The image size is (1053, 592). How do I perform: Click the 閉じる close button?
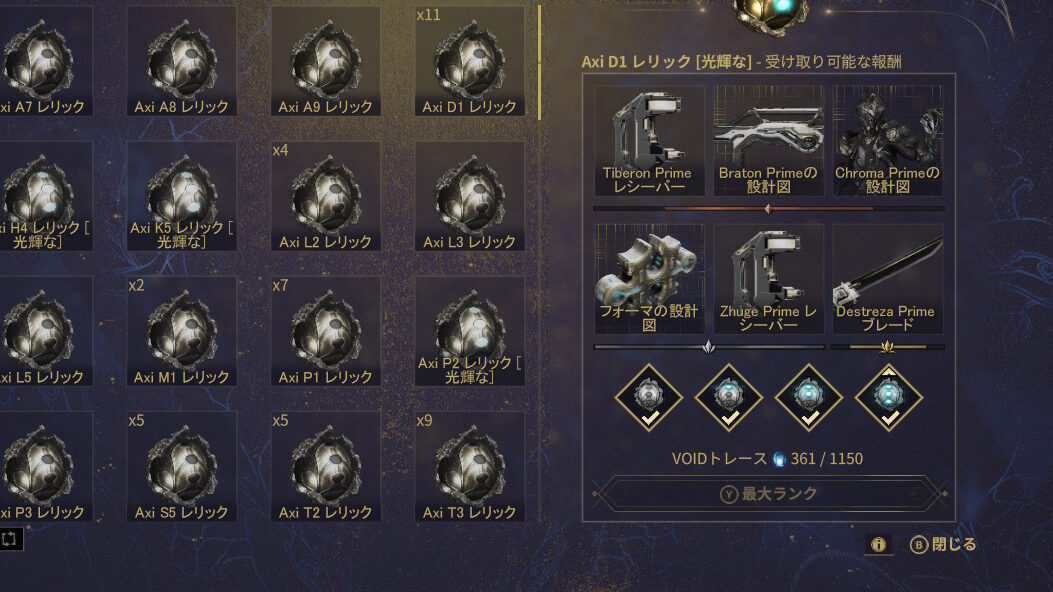coord(943,544)
